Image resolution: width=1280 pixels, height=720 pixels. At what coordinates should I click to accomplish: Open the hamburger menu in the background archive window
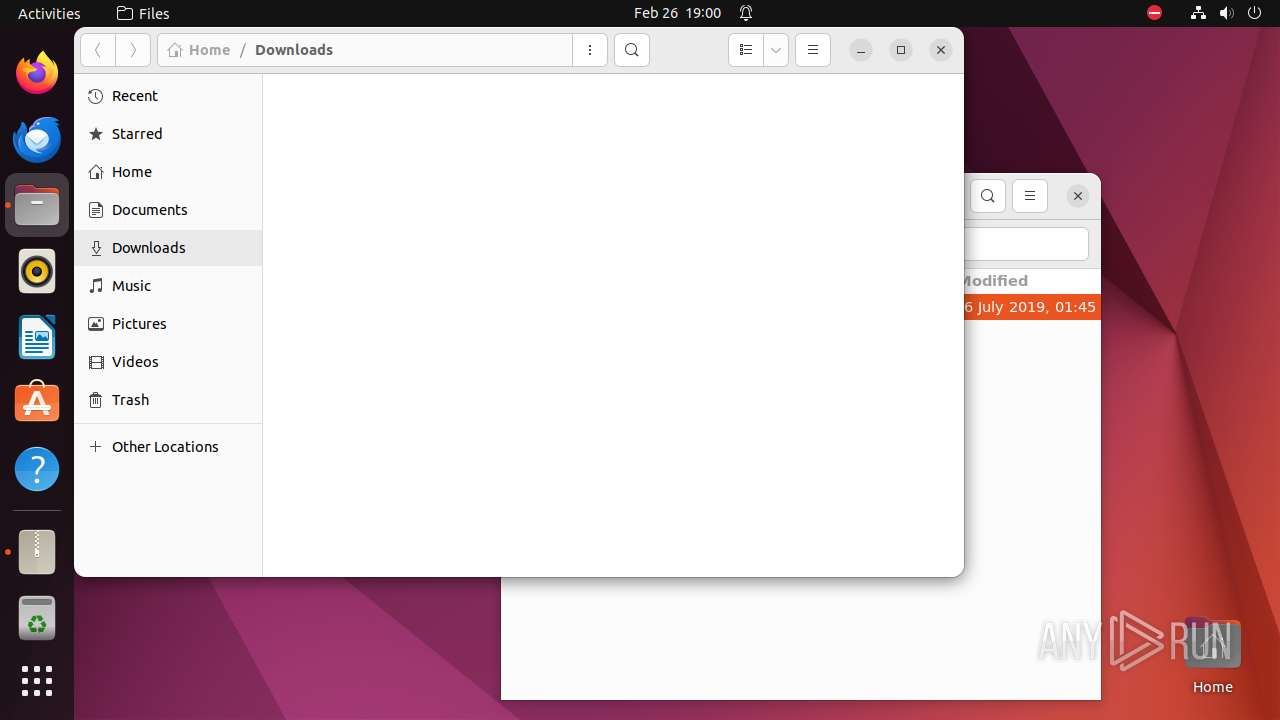[1030, 196]
